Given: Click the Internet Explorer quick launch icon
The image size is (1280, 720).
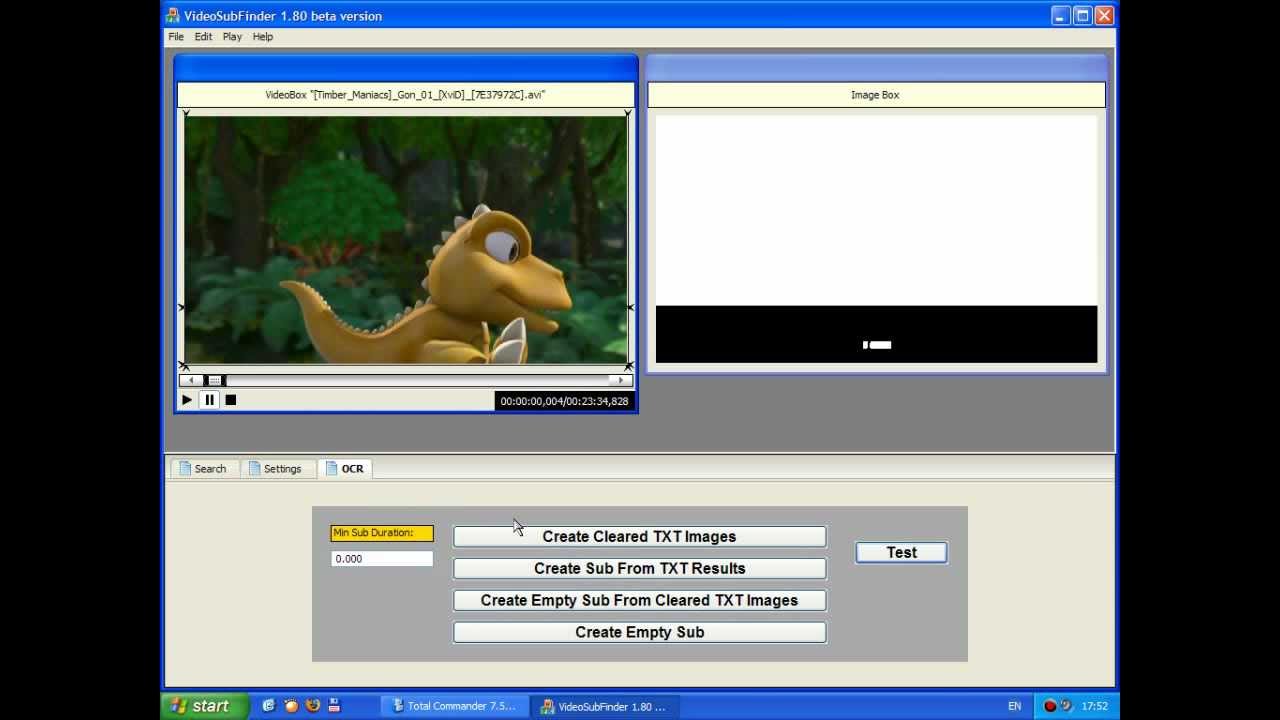Looking at the screenshot, I should click(x=269, y=706).
